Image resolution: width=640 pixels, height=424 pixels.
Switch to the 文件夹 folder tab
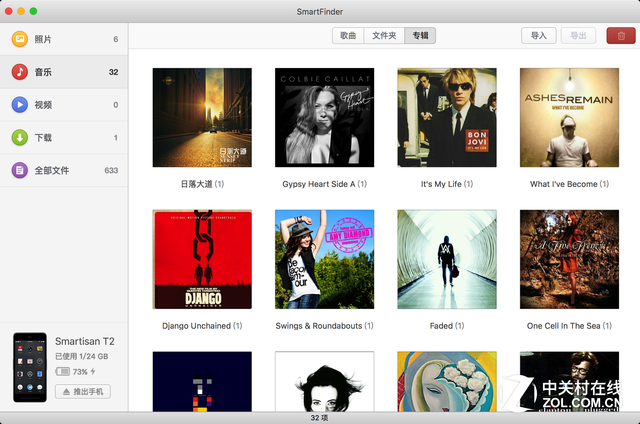tap(384, 35)
